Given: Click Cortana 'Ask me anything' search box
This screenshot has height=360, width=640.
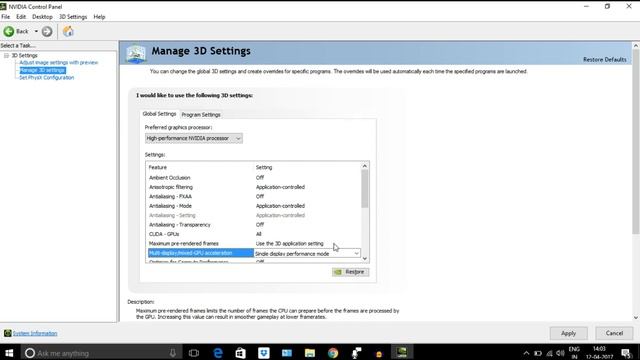Looking at the screenshot, I should point(100,353).
